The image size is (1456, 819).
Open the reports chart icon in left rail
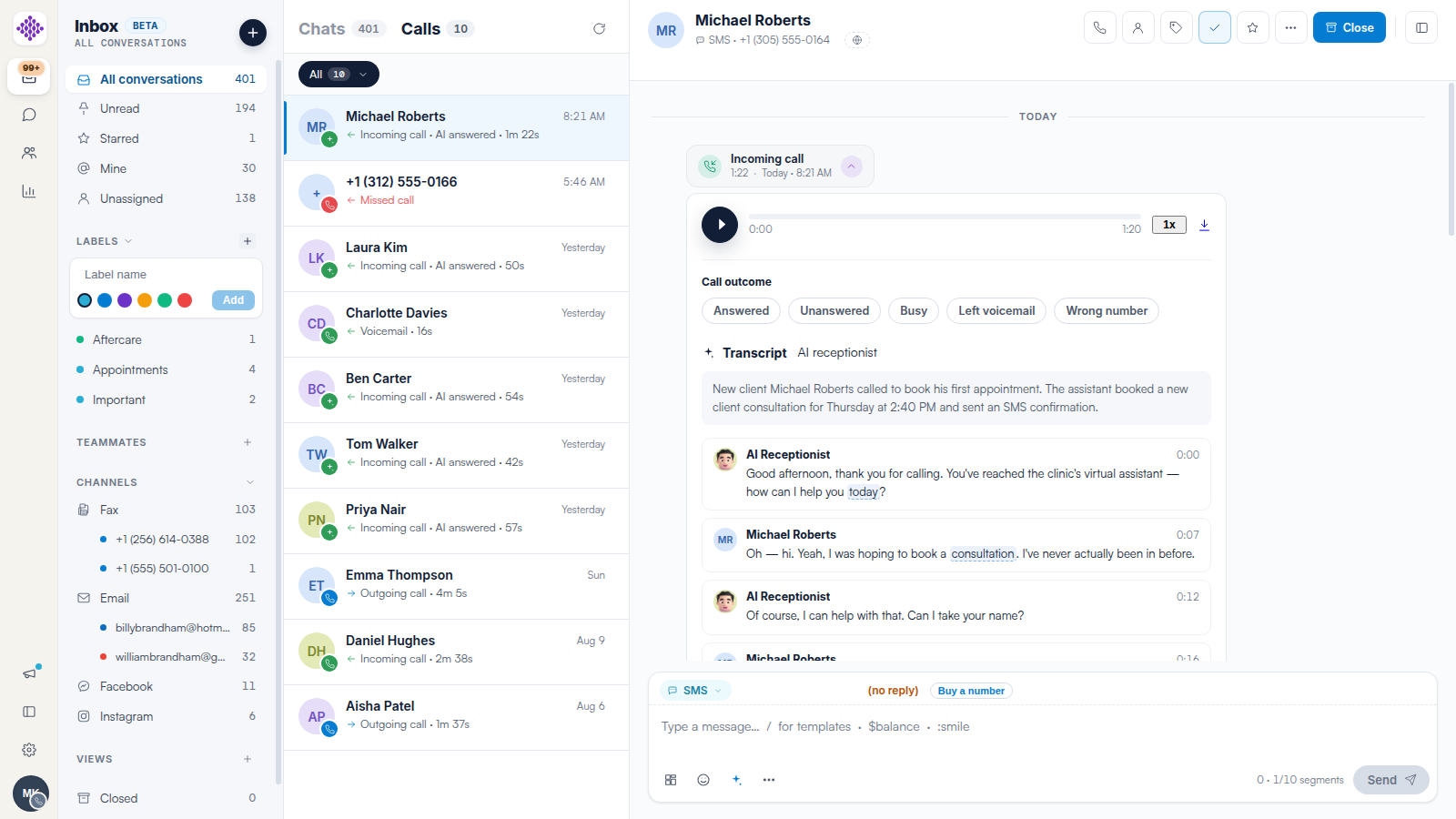click(29, 191)
